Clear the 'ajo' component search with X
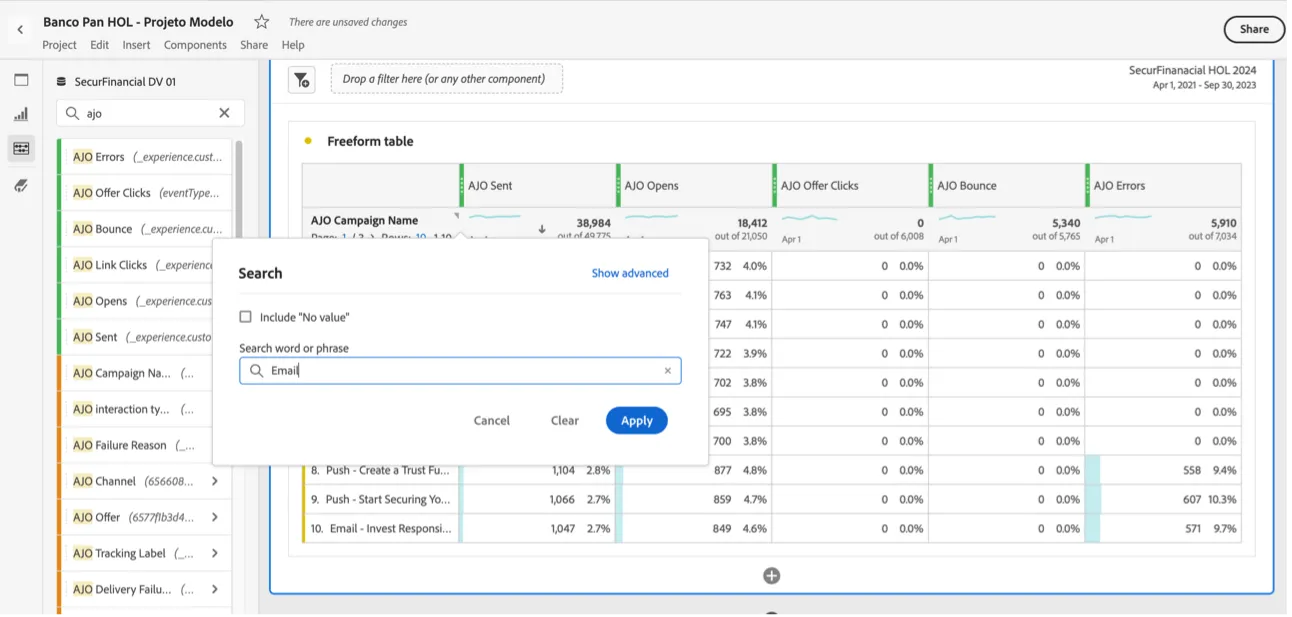This screenshot has height=617, width=1292. [x=225, y=113]
